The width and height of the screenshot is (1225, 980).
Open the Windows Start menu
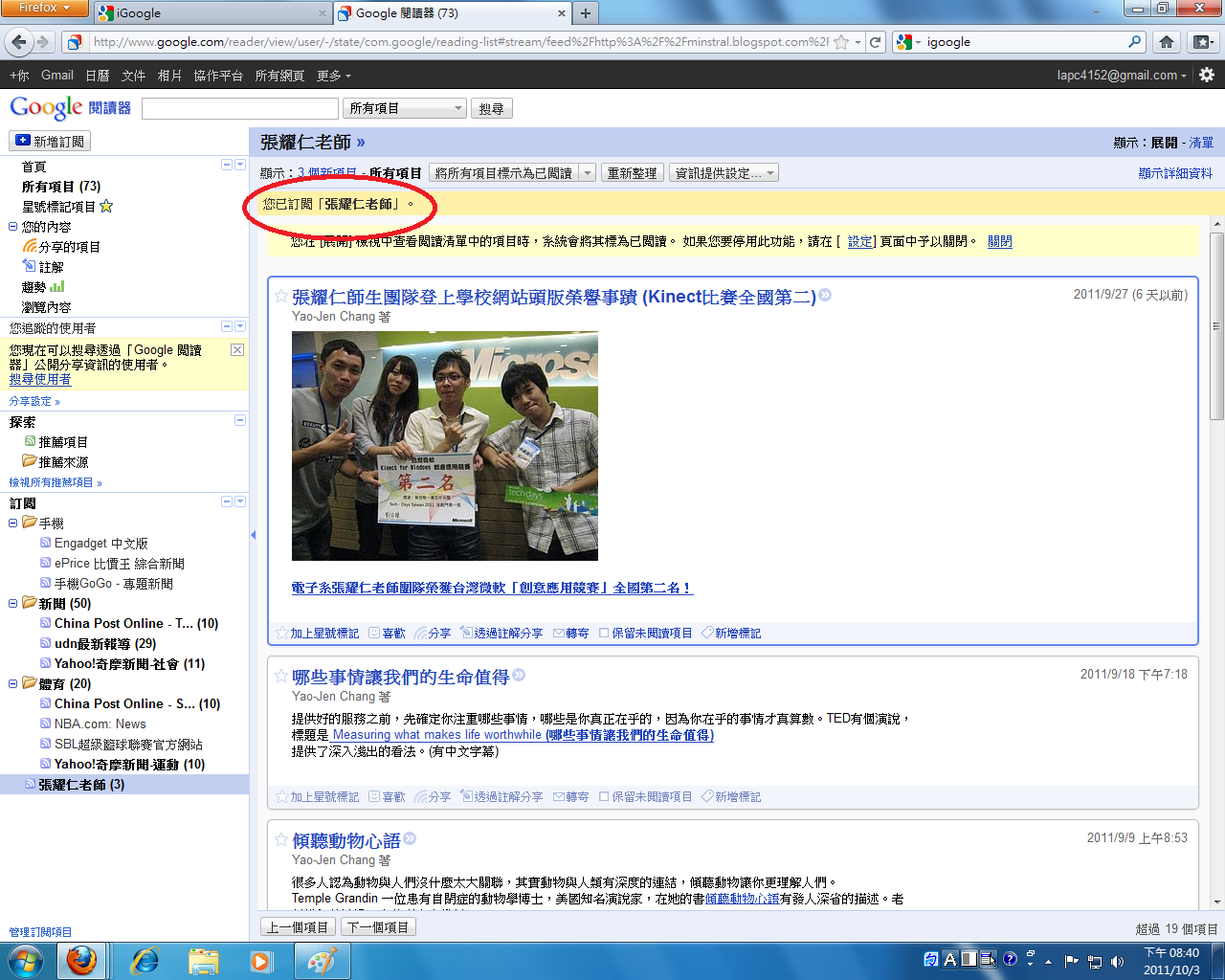point(25,960)
